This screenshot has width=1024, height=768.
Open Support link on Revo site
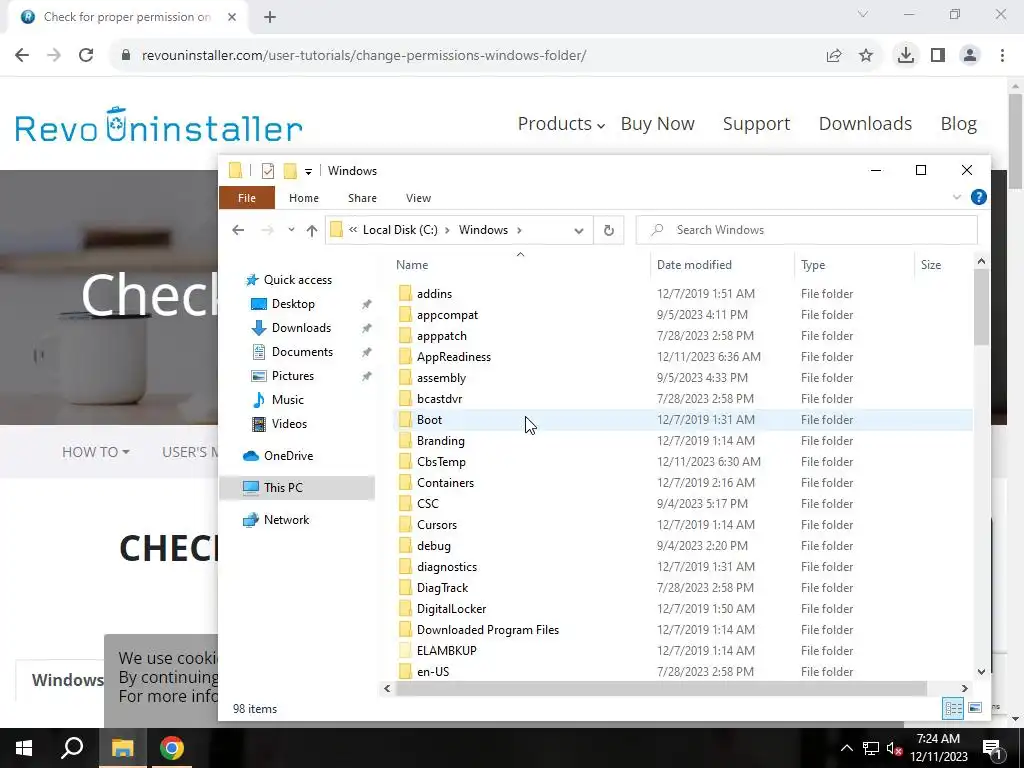[x=756, y=123]
